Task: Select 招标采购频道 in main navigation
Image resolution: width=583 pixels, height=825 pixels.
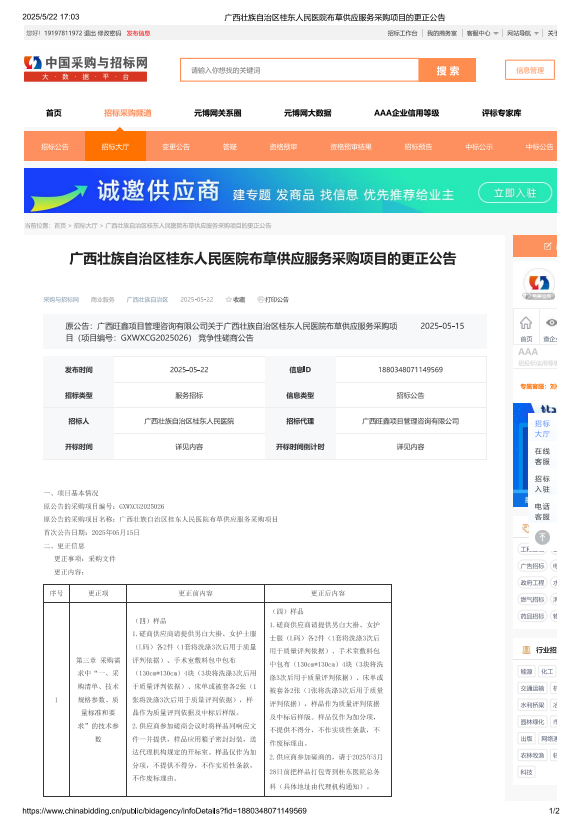Action: coord(128,113)
